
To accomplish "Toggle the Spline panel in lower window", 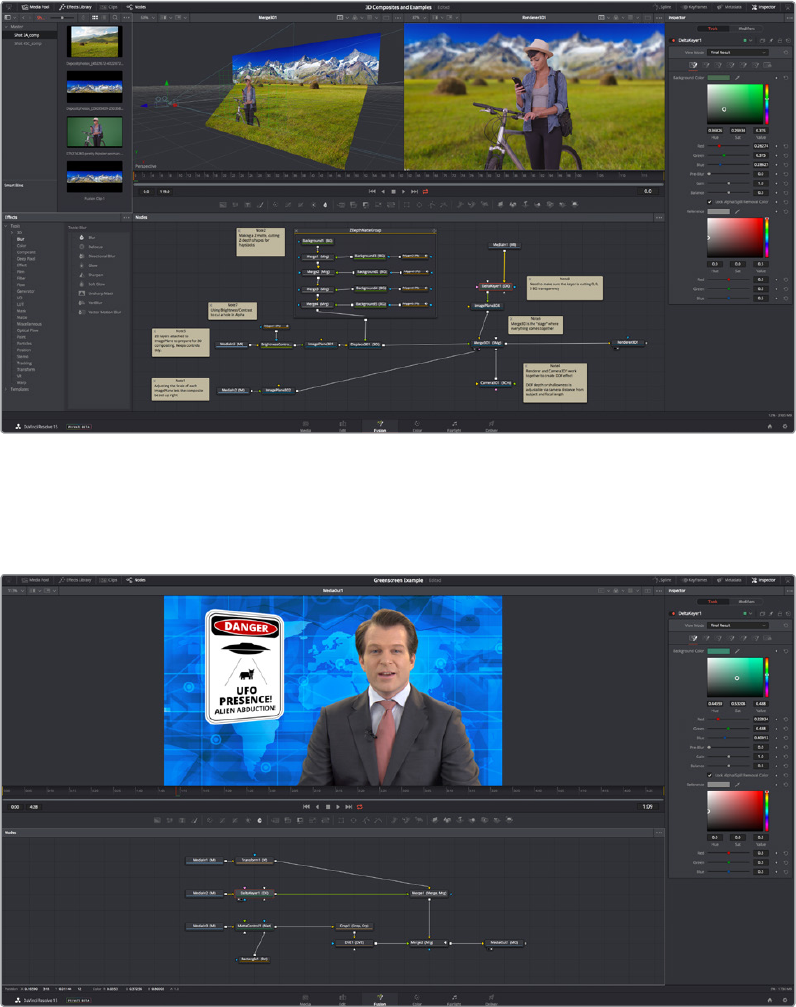I will click(x=663, y=580).
